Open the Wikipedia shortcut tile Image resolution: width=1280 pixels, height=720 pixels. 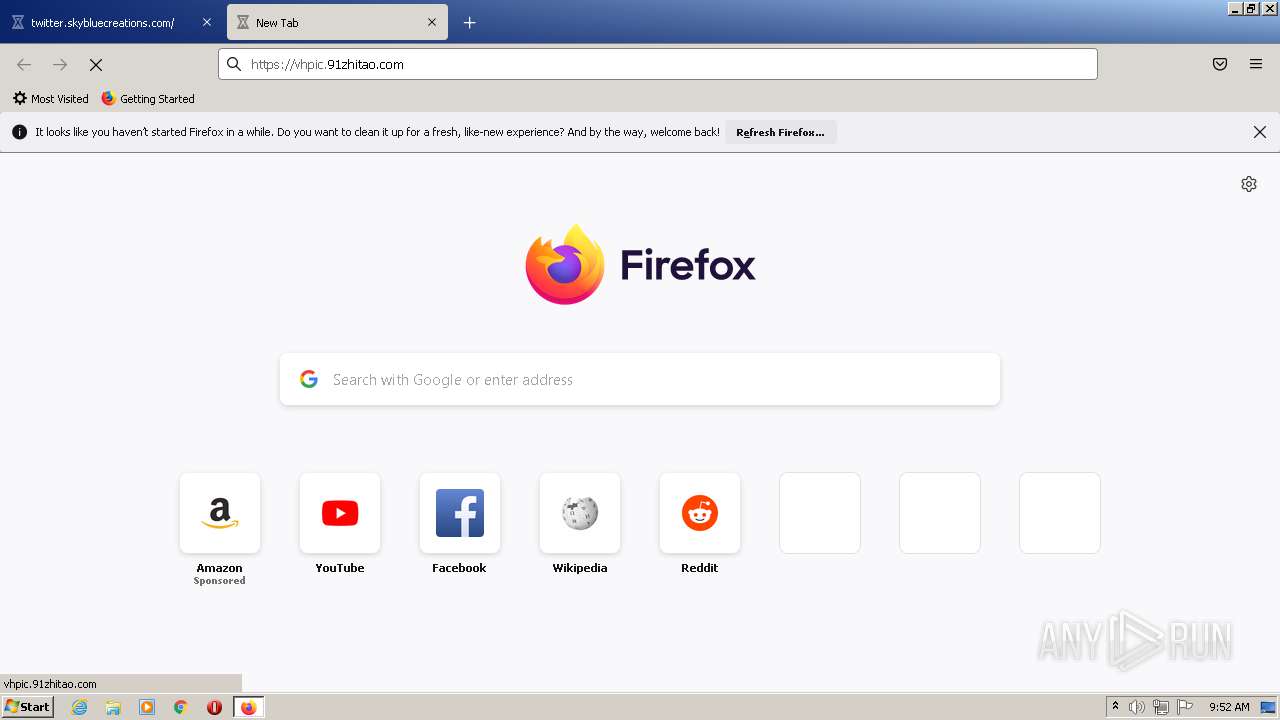(x=580, y=513)
